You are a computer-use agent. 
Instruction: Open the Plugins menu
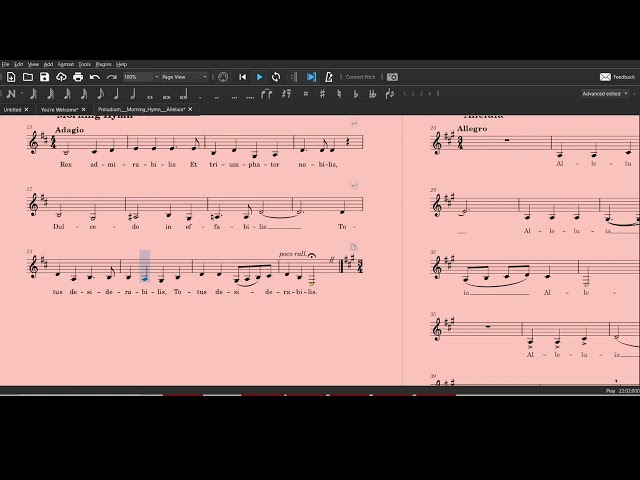click(103, 64)
